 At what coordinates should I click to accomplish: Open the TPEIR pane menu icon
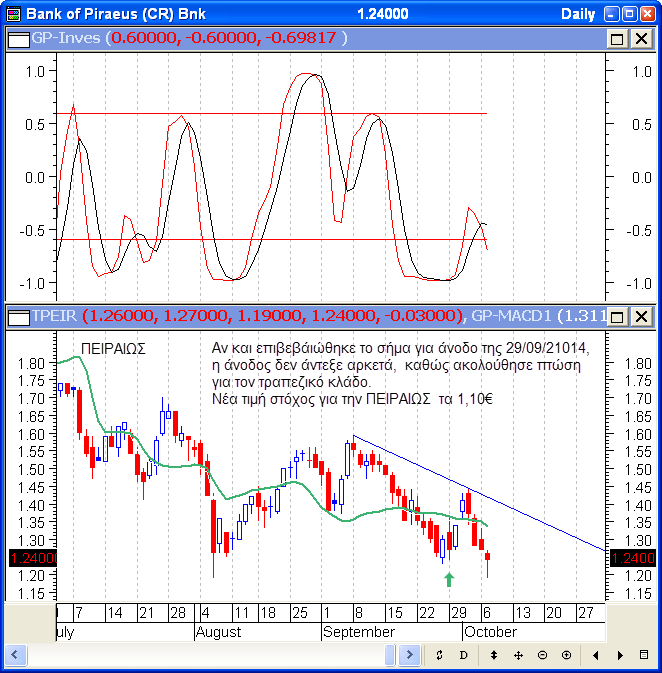point(17,317)
